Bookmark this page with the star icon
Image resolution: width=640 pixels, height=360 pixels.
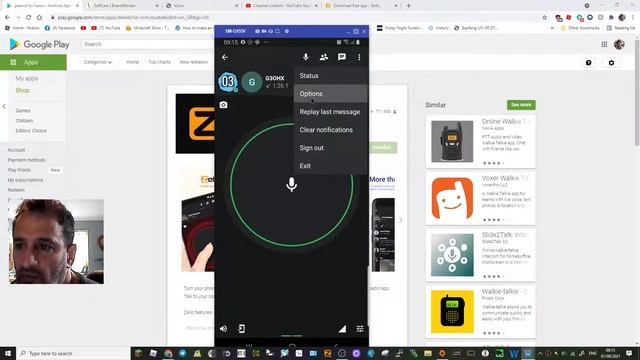[544, 18]
